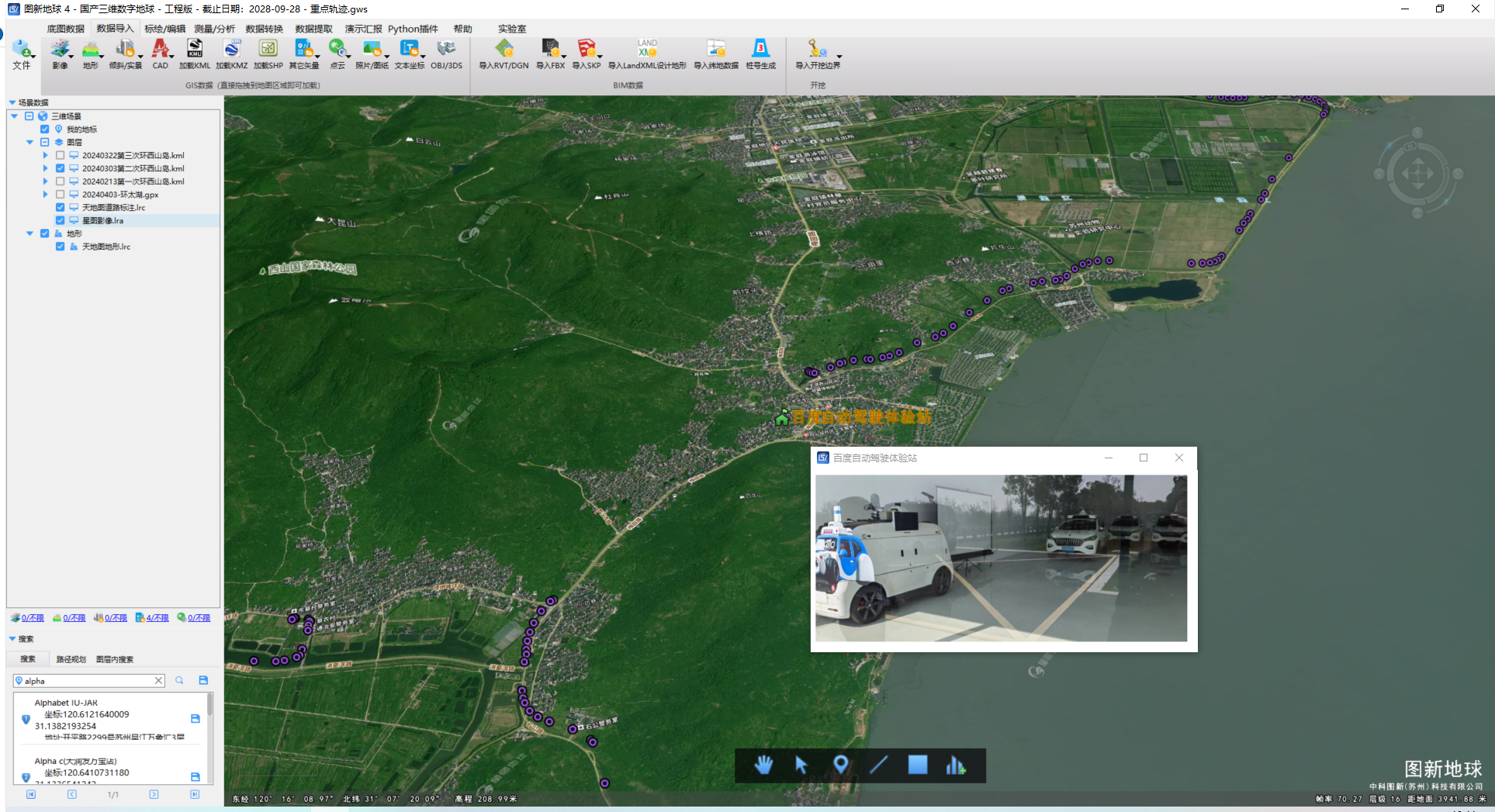Collapse the 场景数据 panel
This screenshot has height=812, width=1495.
pyautogui.click(x=12, y=102)
